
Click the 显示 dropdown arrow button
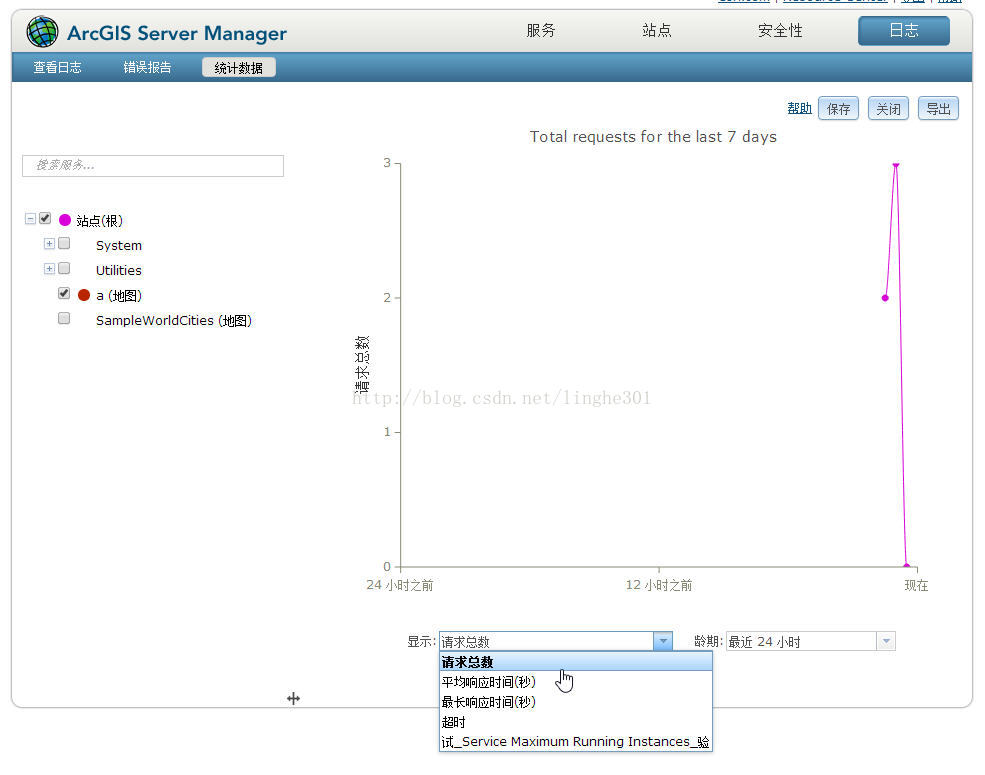point(662,642)
